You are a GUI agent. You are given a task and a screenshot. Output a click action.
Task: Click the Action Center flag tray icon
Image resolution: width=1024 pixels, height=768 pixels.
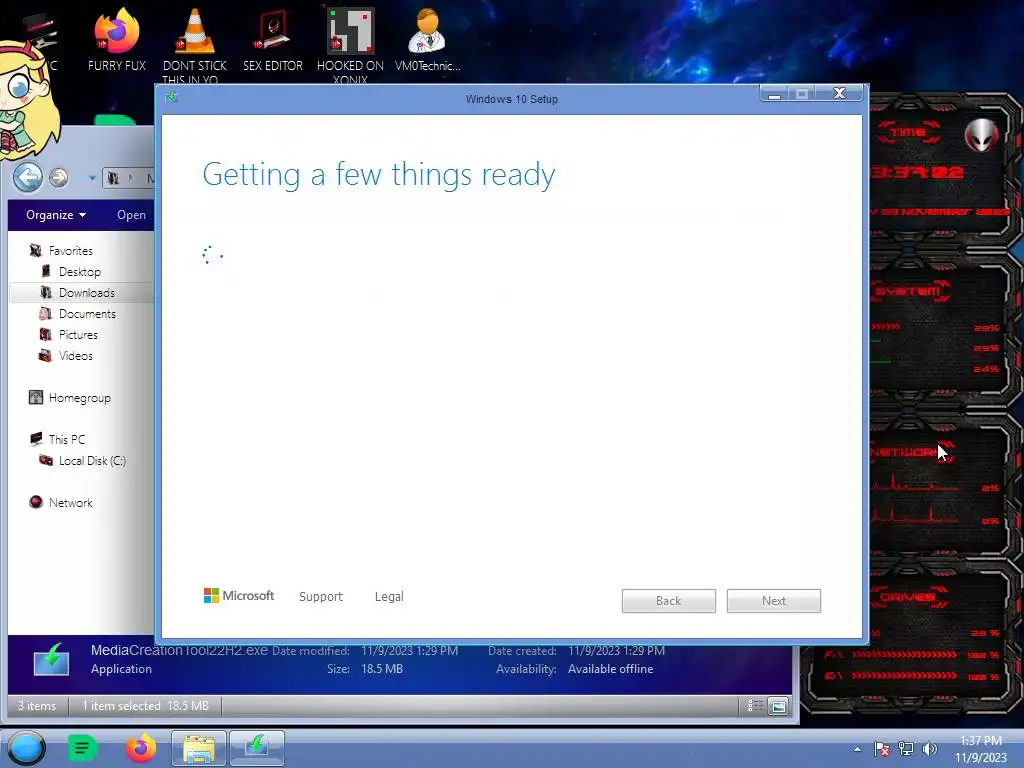click(x=882, y=749)
